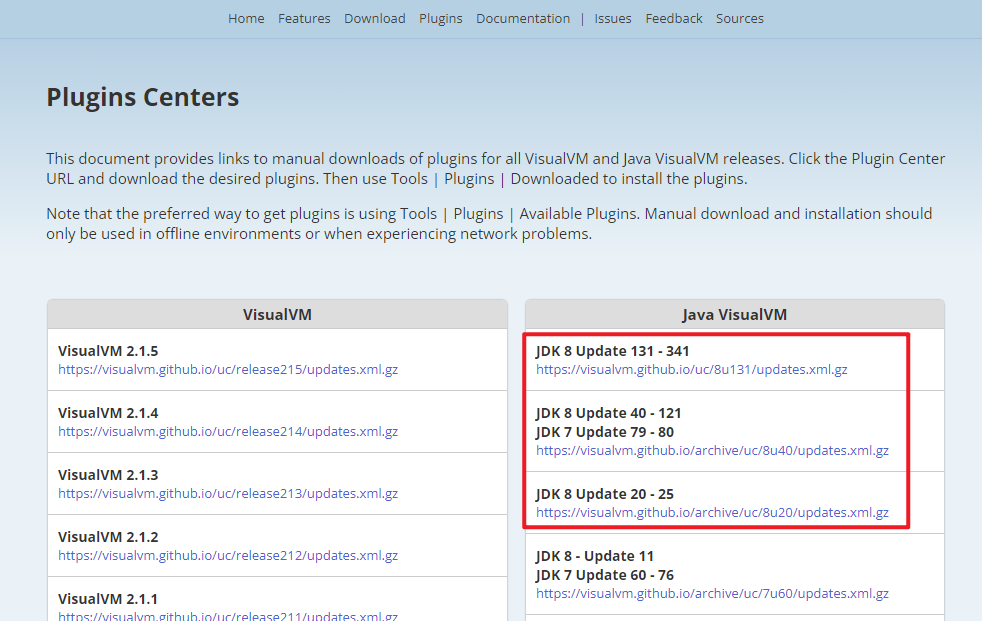This screenshot has width=982, height=621.
Task: Open the release213 plugin center URL
Action: click(228, 493)
